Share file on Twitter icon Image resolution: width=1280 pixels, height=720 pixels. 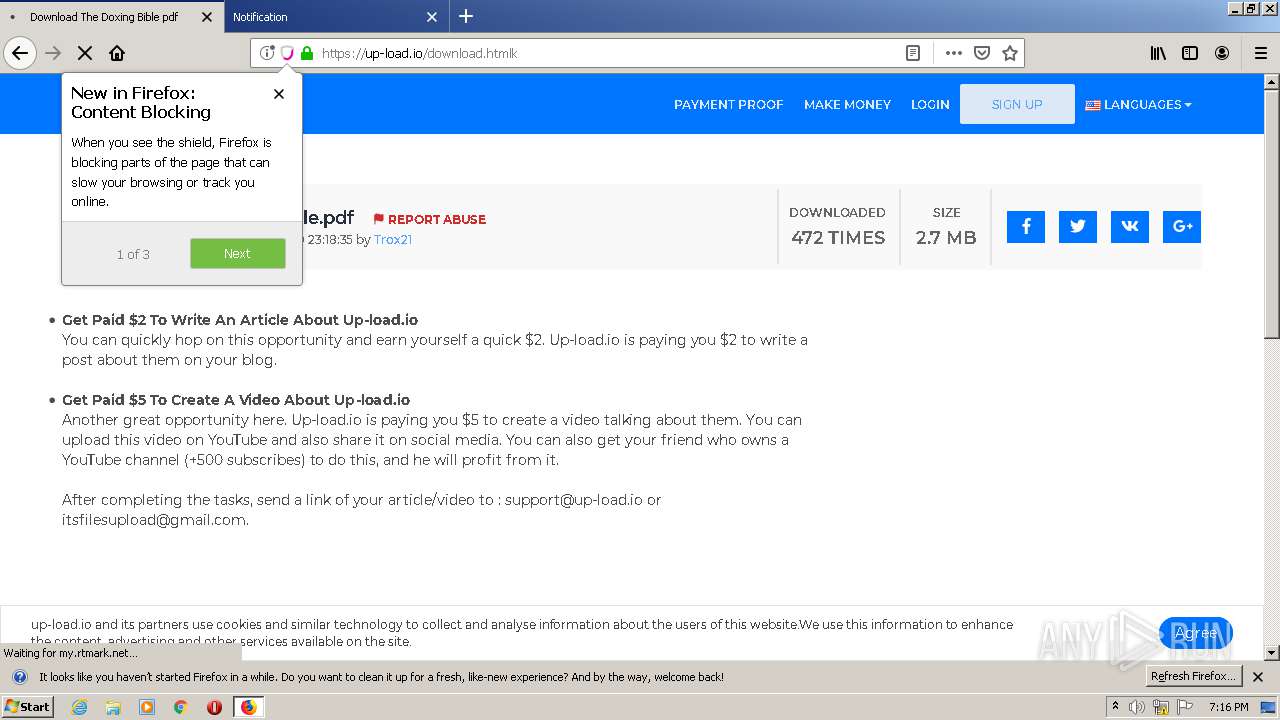point(1078,227)
